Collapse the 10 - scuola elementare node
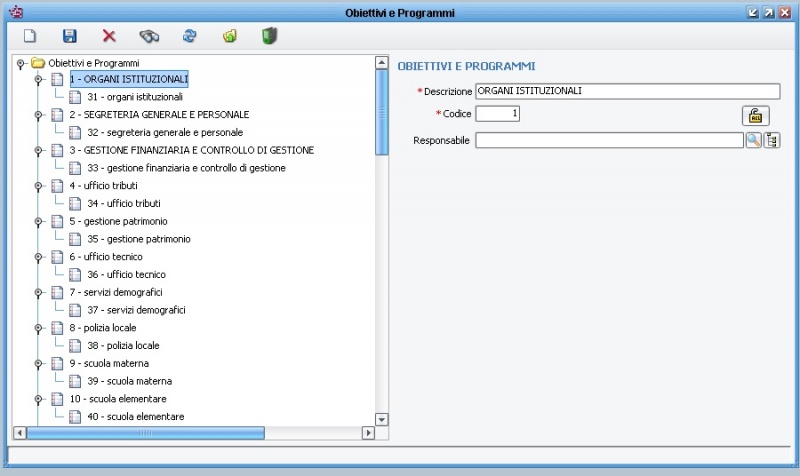Screen dimensions: 800x476 38,399
